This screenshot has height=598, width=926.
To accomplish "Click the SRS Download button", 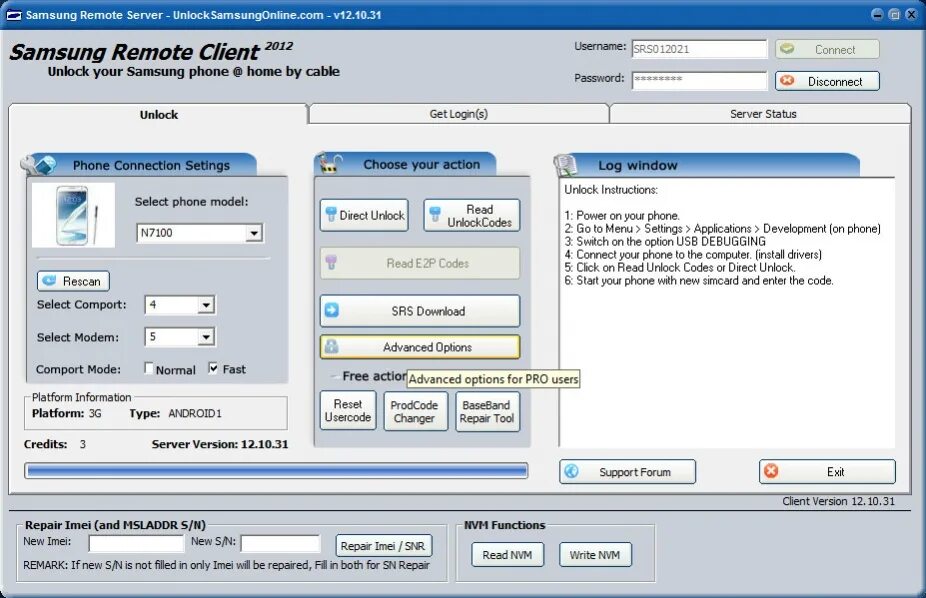I will [x=420, y=311].
